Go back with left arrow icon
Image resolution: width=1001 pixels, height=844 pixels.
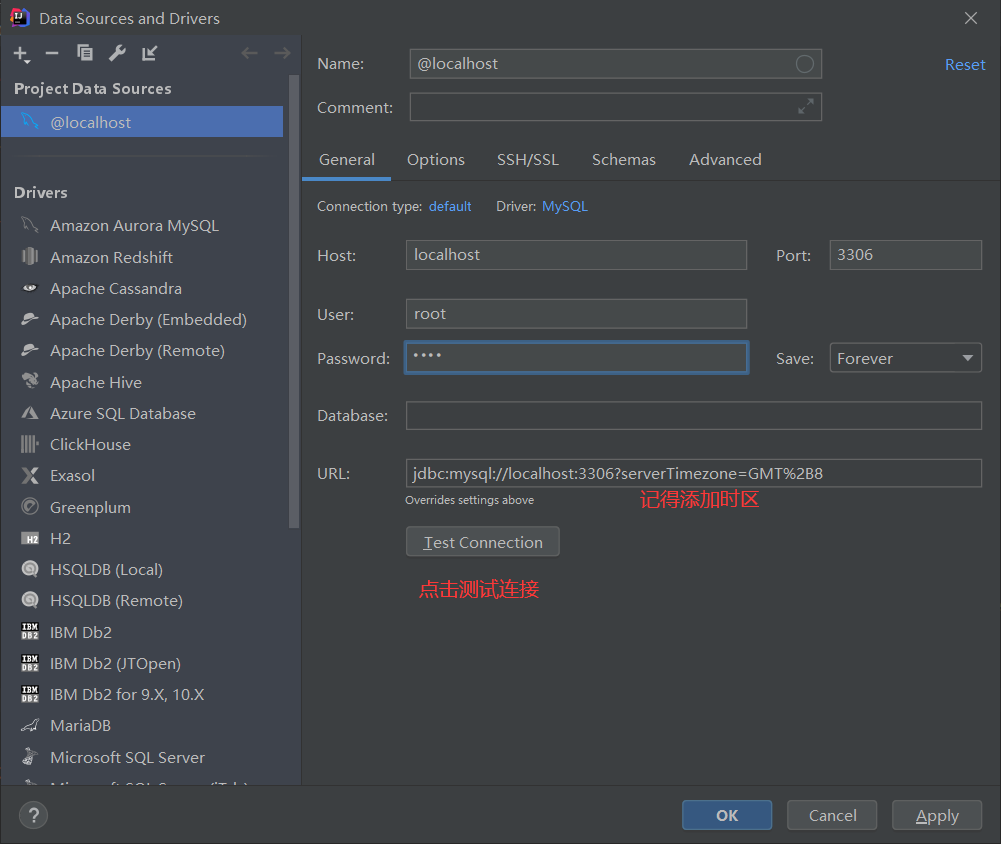coord(249,53)
